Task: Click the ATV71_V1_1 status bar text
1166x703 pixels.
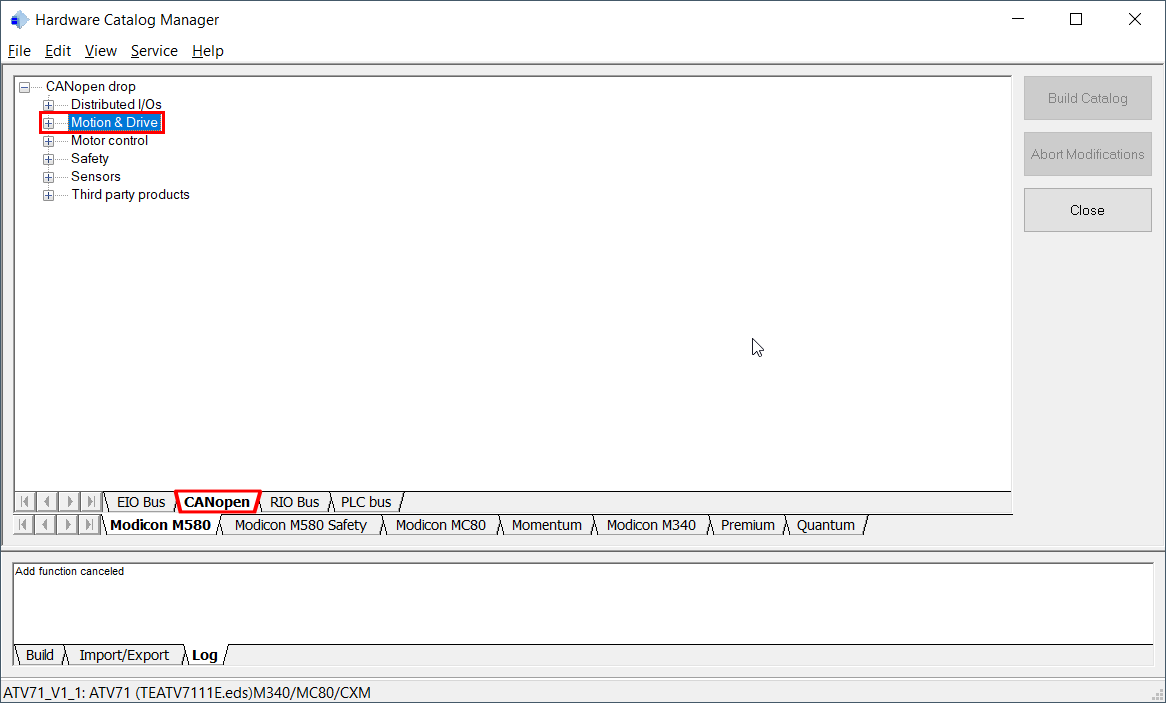Action: [x=187, y=693]
